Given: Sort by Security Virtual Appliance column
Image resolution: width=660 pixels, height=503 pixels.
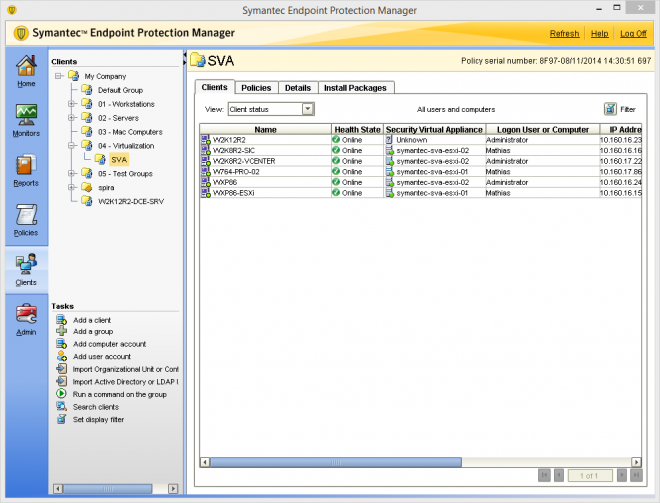Looking at the screenshot, I should pyautogui.click(x=434, y=129).
